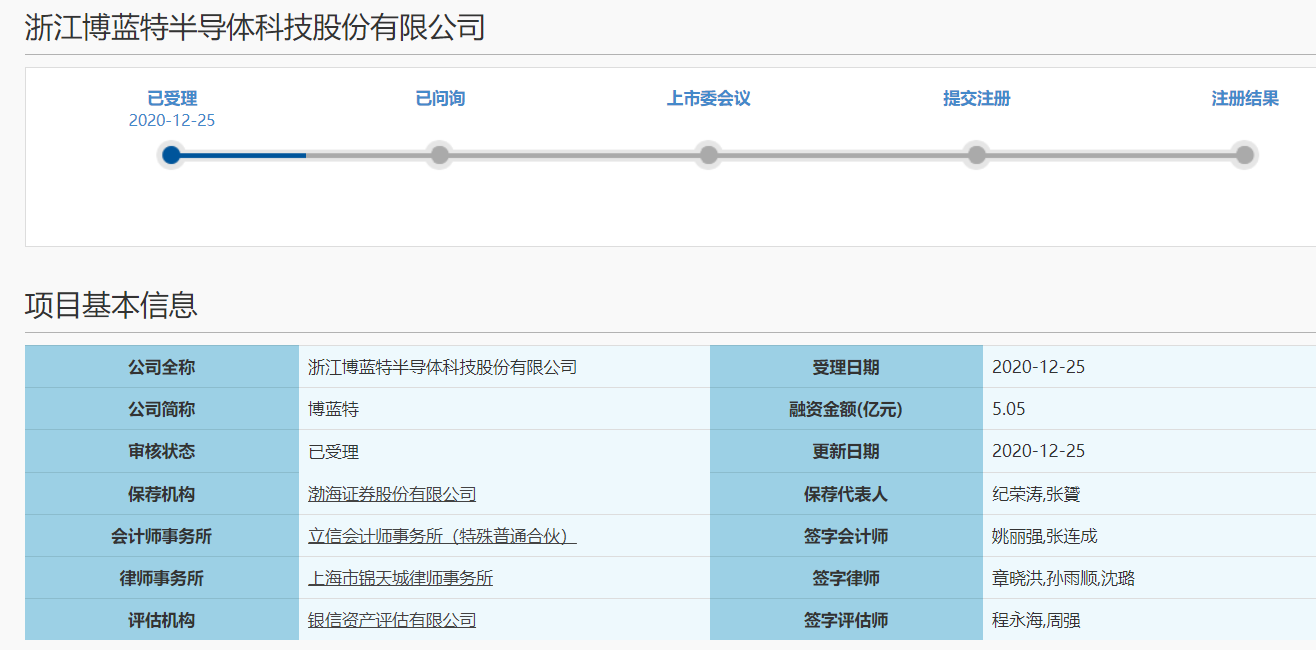Click the 受理日期 value 2020-12-25
The height and width of the screenshot is (650, 1316).
tap(1038, 367)
